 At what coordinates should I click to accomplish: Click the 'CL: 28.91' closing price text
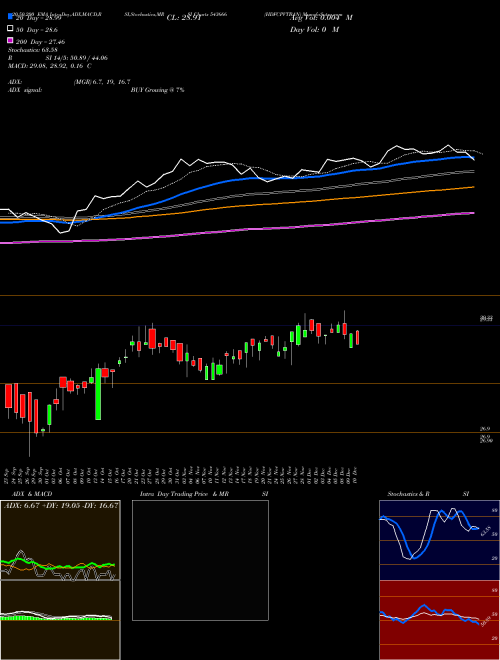(x=184, y=18)
